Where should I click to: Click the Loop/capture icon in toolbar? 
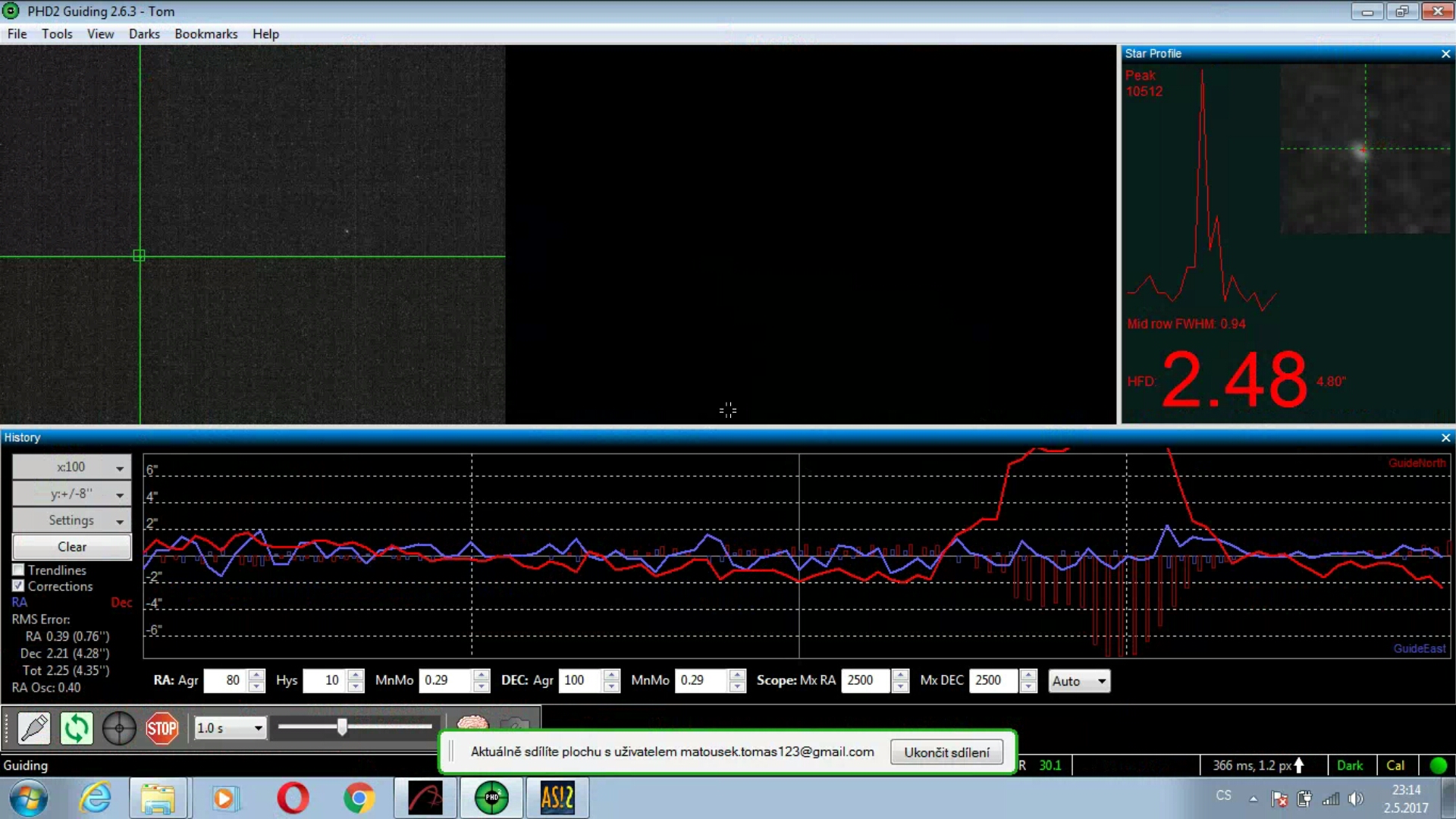(x=76, y=727)
